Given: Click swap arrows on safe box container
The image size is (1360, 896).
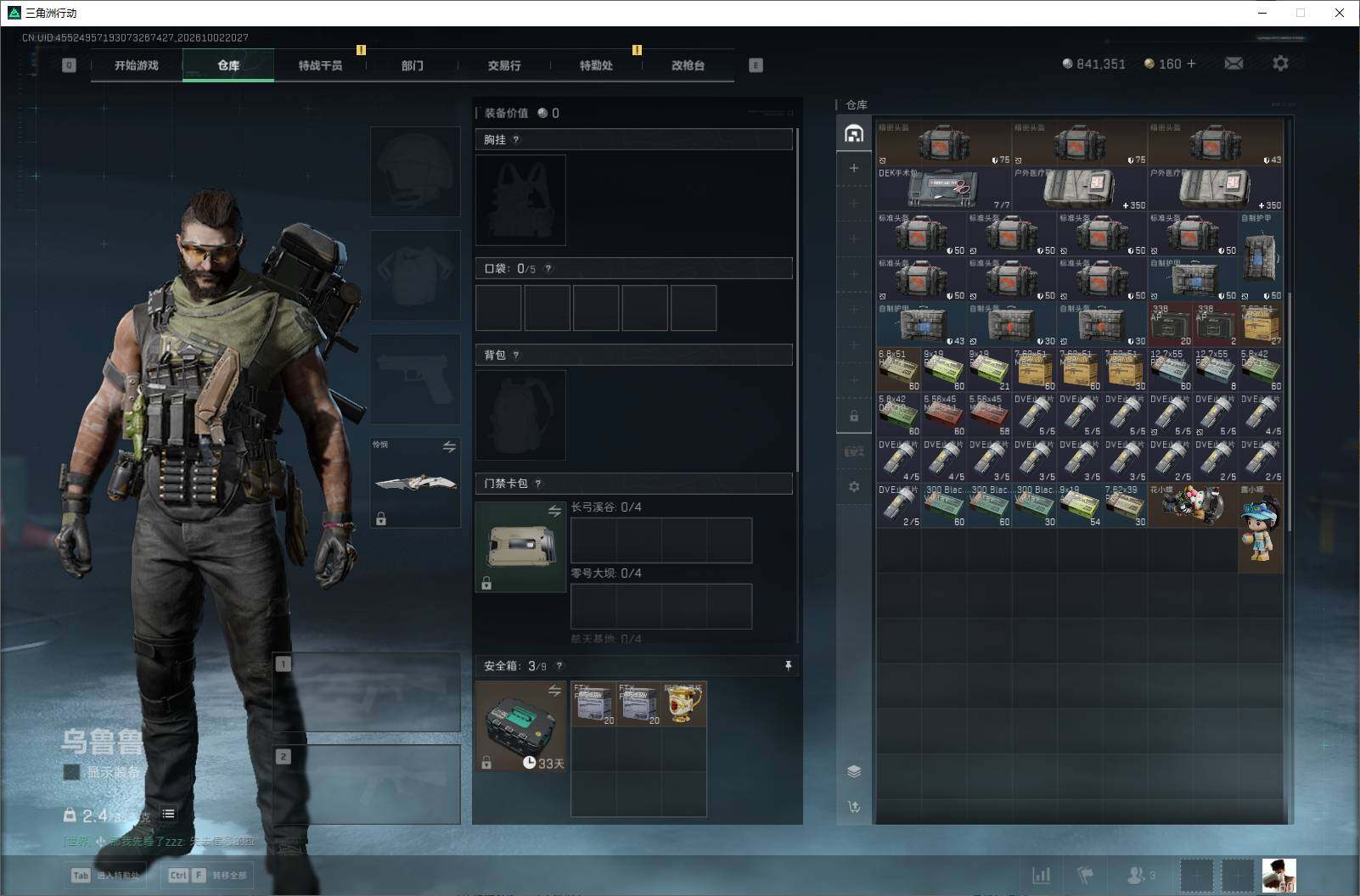Looking at the screenshot, I should coord(554,691).
